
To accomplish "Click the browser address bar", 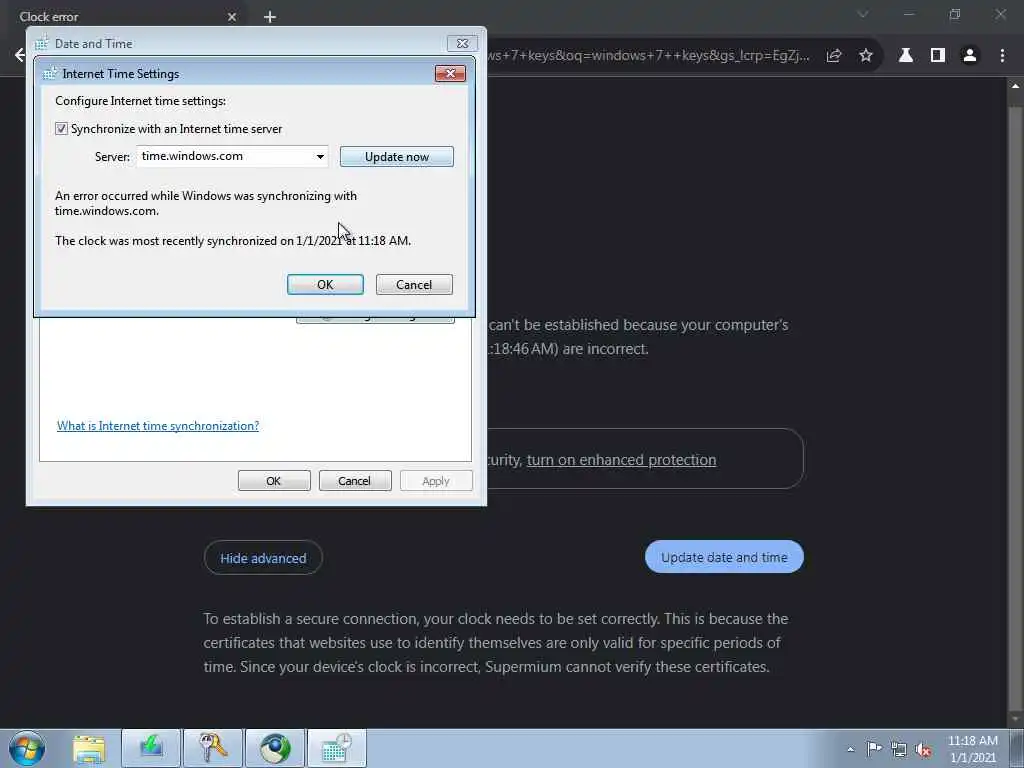I will pyautogui.click(x=650, y=56).
